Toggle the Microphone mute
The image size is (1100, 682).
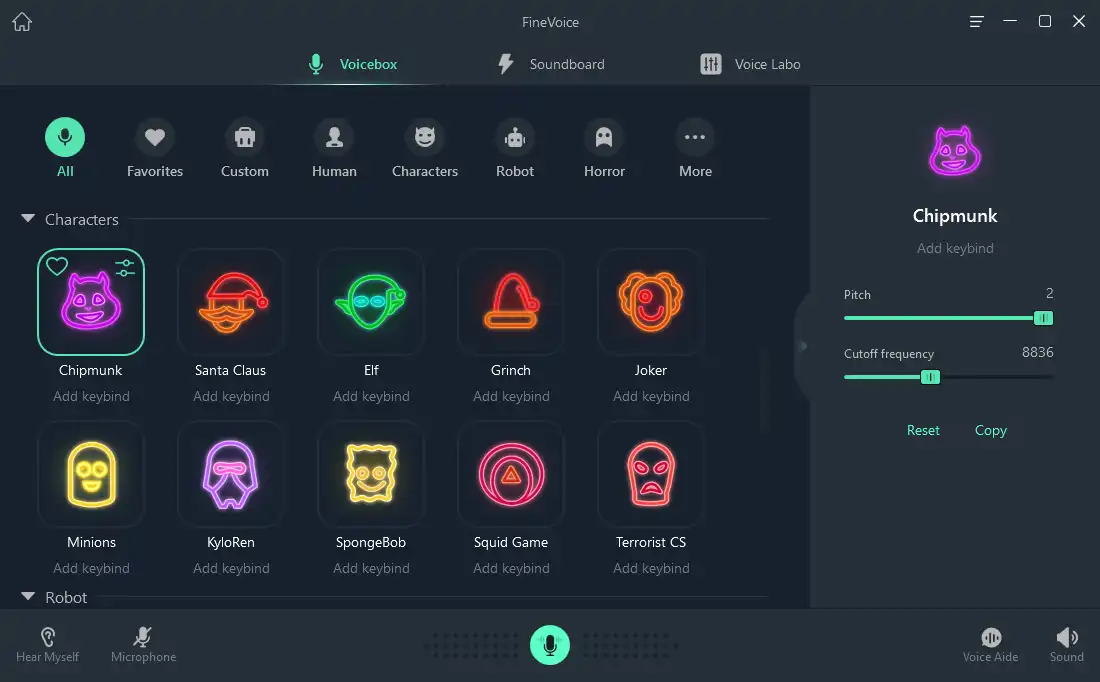coord(143,645)
